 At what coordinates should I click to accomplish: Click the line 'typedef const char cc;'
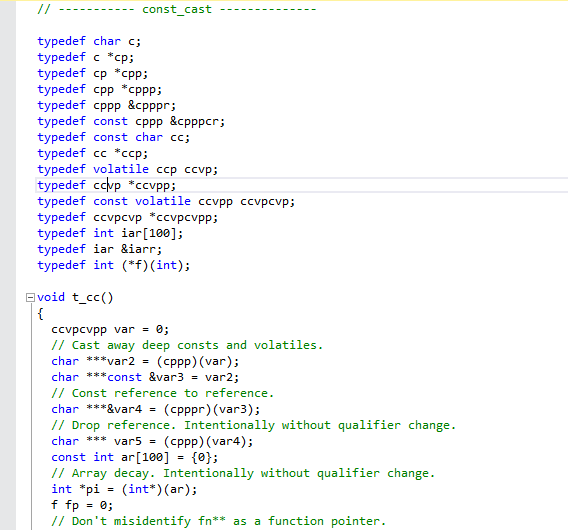tap(114, 137)
